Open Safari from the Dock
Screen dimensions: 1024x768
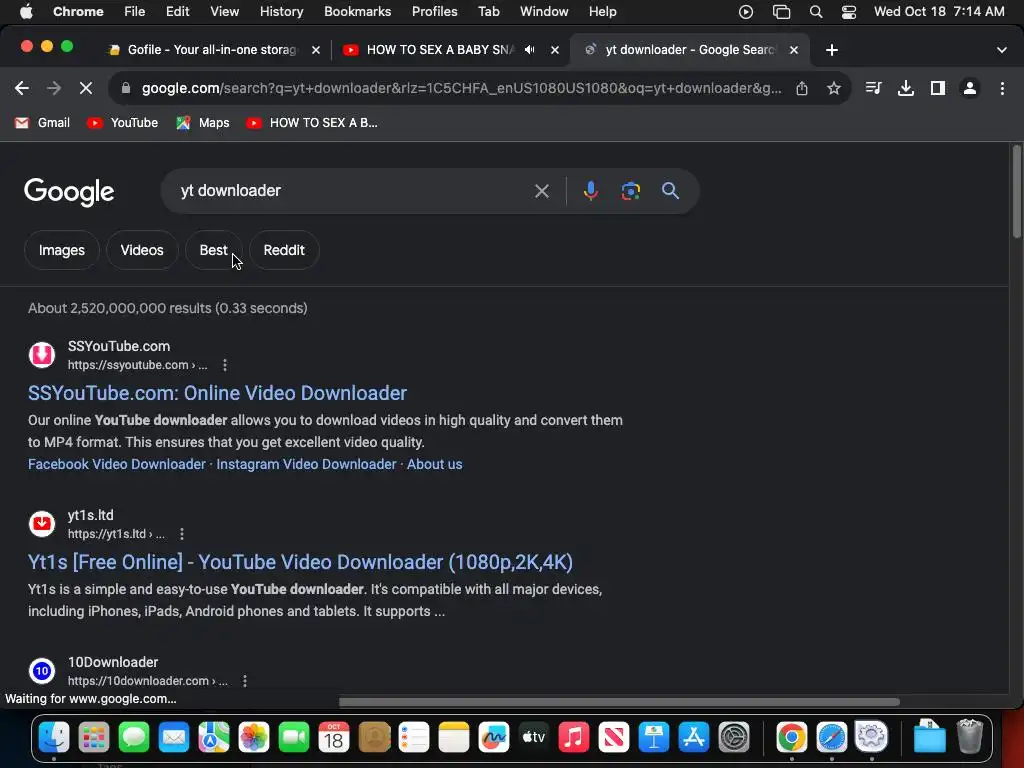pyautogui.click(x=831, y=737)
